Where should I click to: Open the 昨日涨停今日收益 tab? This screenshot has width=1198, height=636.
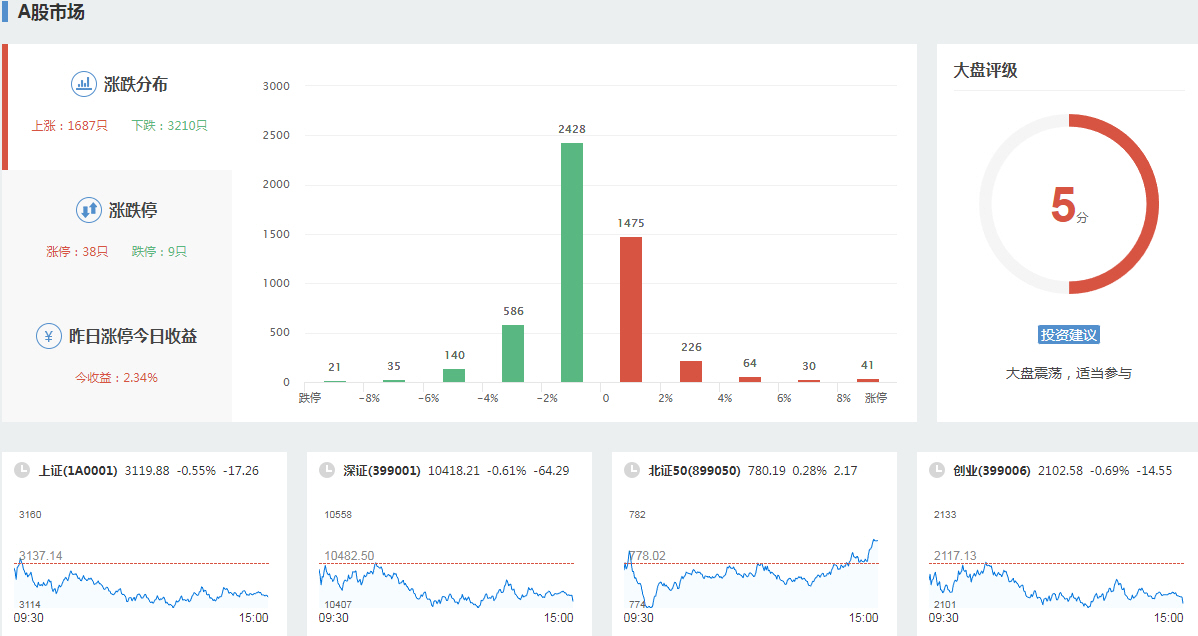click(x=132, y=337)
